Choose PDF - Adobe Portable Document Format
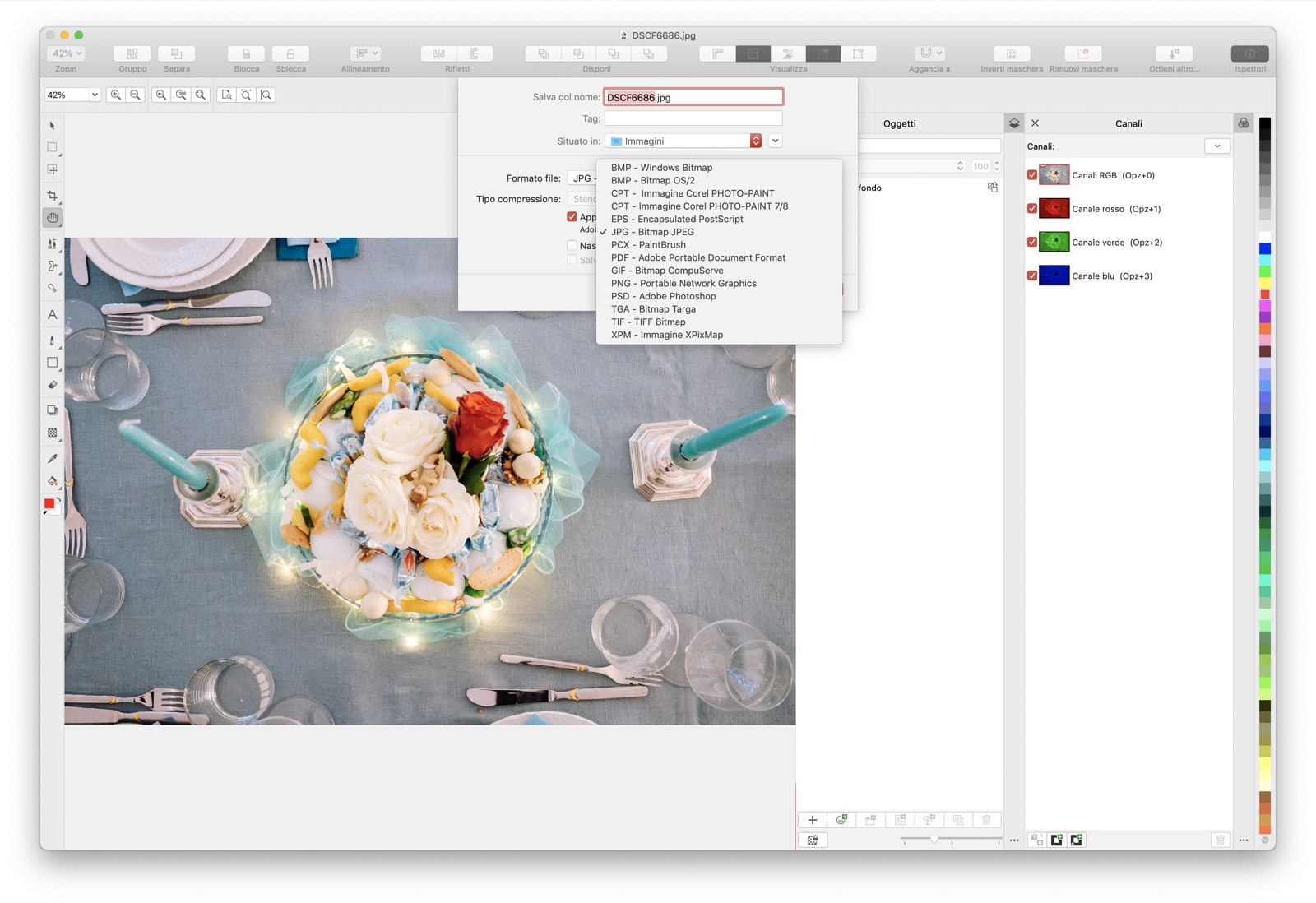Viewport: 1316px width, 903px height. [698, 257]
